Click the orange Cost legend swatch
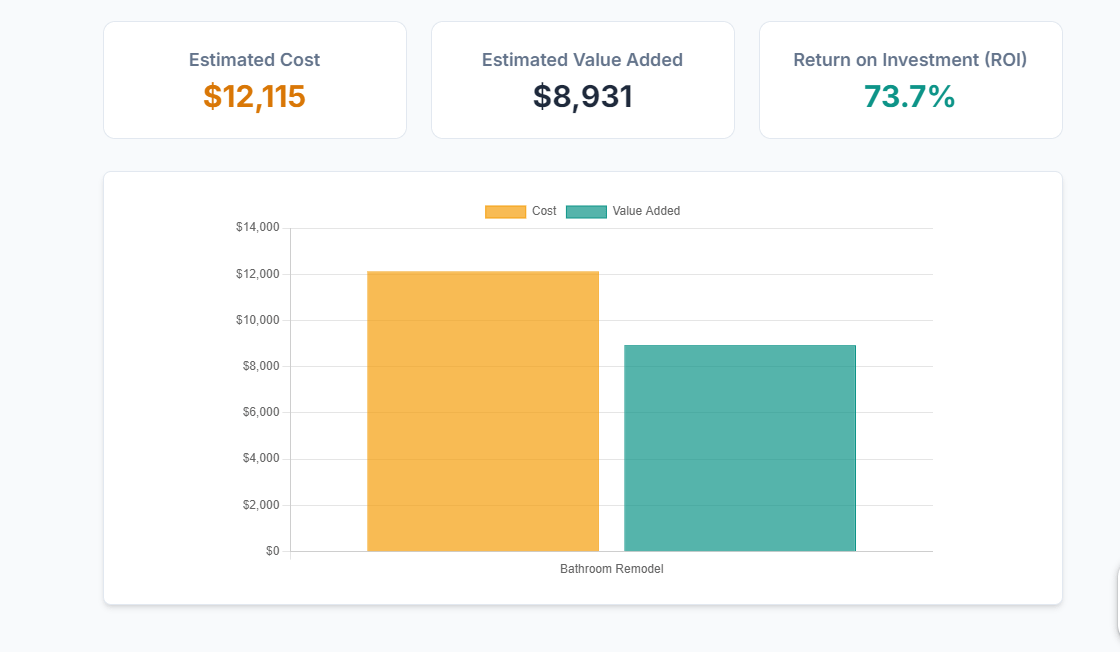The image size is (1120, 652). pyautogui.click(x=505, y=211)
